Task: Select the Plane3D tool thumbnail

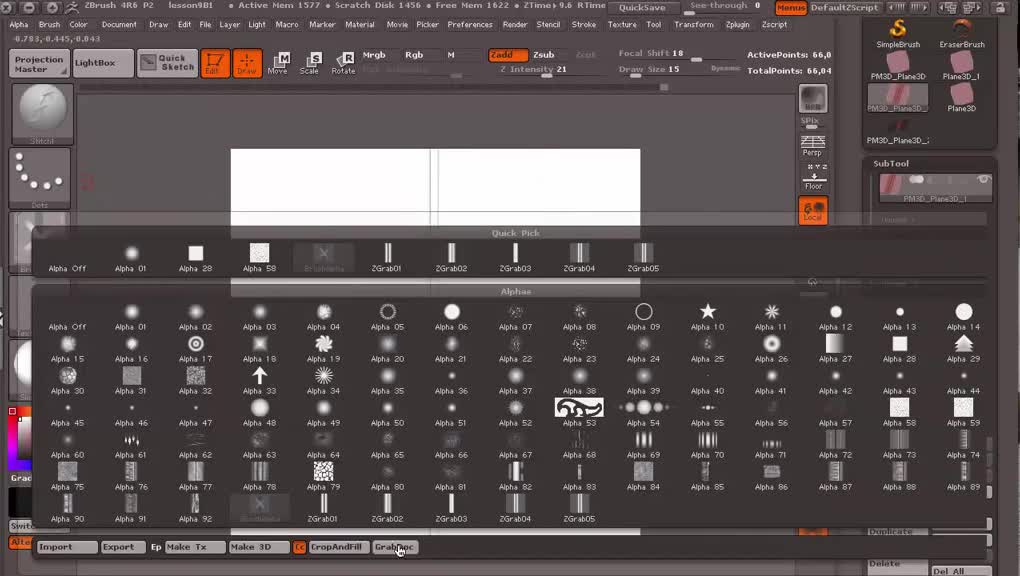Action: tap(962, 98)
